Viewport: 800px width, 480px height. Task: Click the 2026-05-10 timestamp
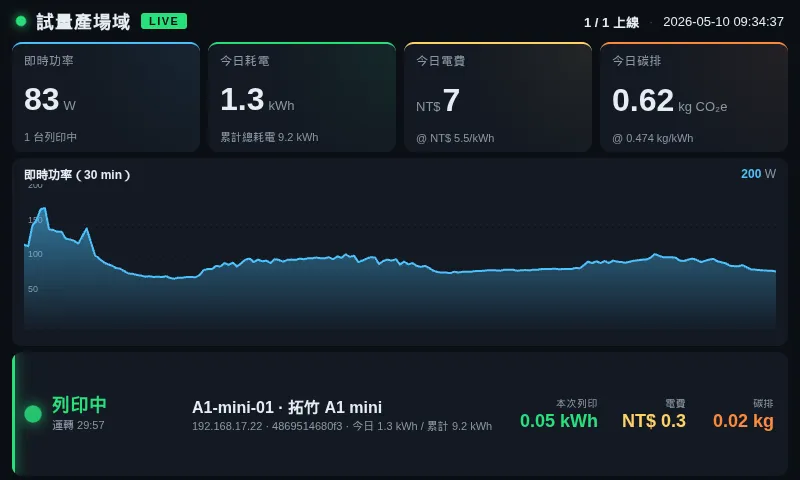coord(723,22)
